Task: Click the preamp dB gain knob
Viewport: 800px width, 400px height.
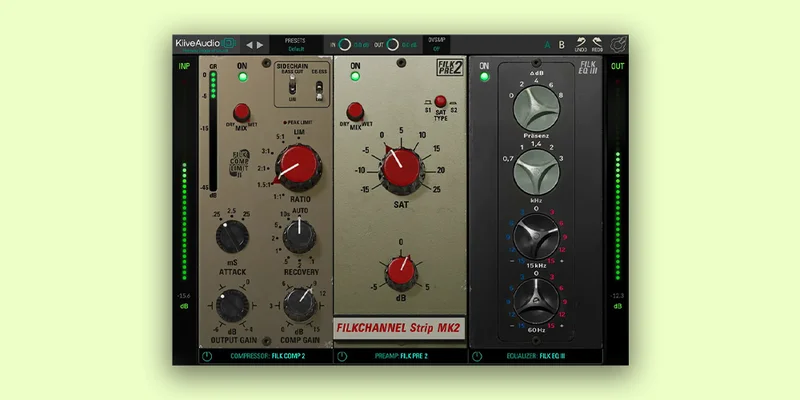Action: click(401, 272)
